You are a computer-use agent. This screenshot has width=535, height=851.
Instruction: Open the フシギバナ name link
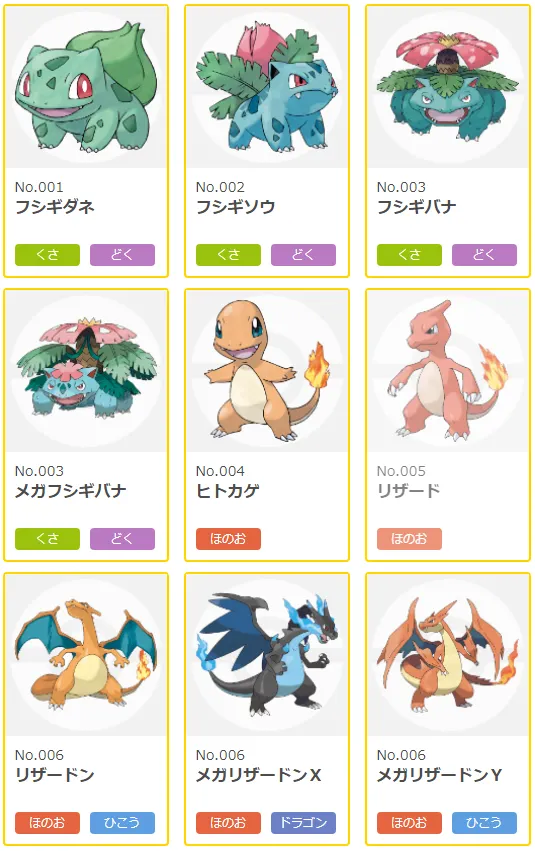click(417, 207)
